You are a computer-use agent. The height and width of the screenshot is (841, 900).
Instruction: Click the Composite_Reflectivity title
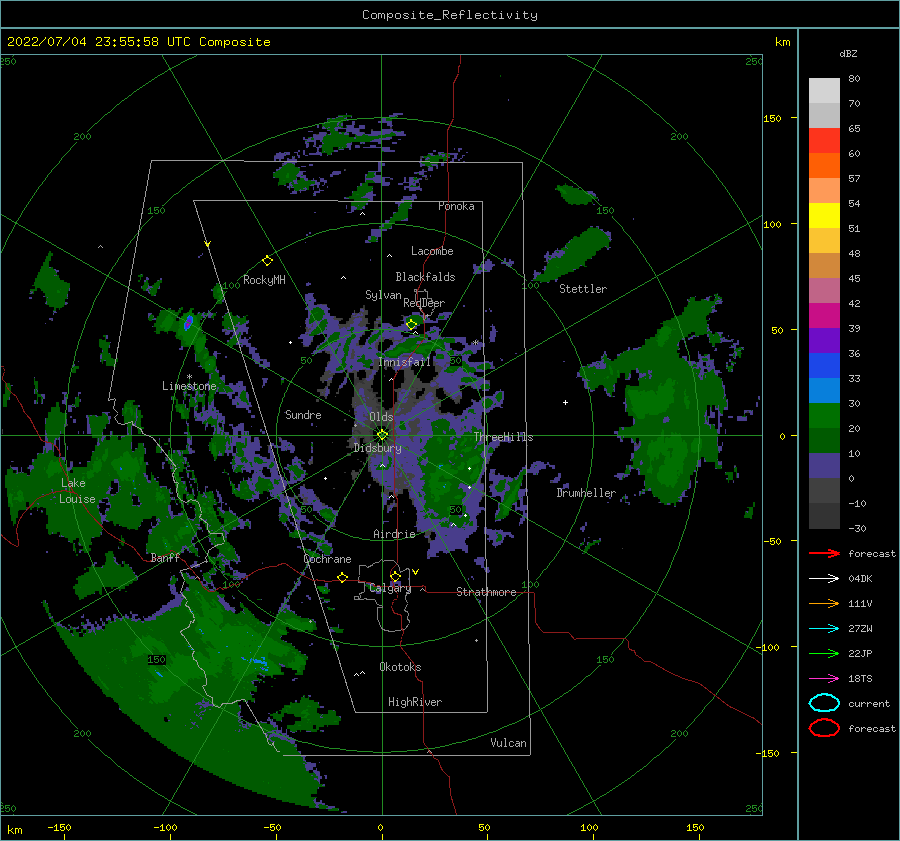coord(449,15)
